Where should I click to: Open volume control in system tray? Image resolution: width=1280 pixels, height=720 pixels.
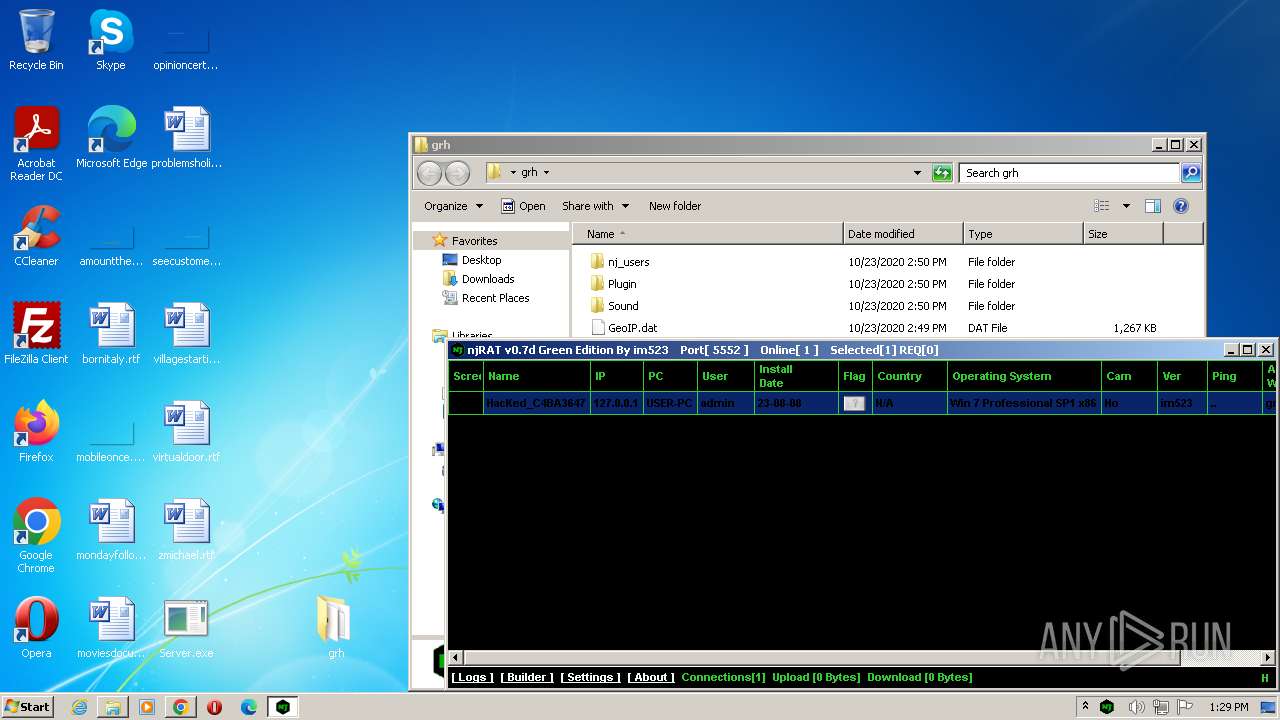tap(1136, 707)
